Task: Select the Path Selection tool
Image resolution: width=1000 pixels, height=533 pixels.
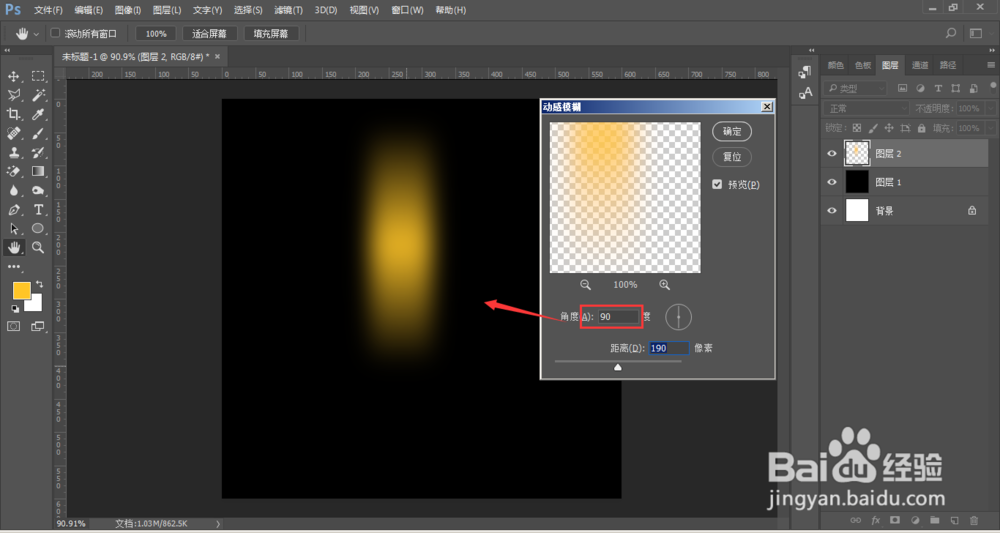Action: point(13,228)
